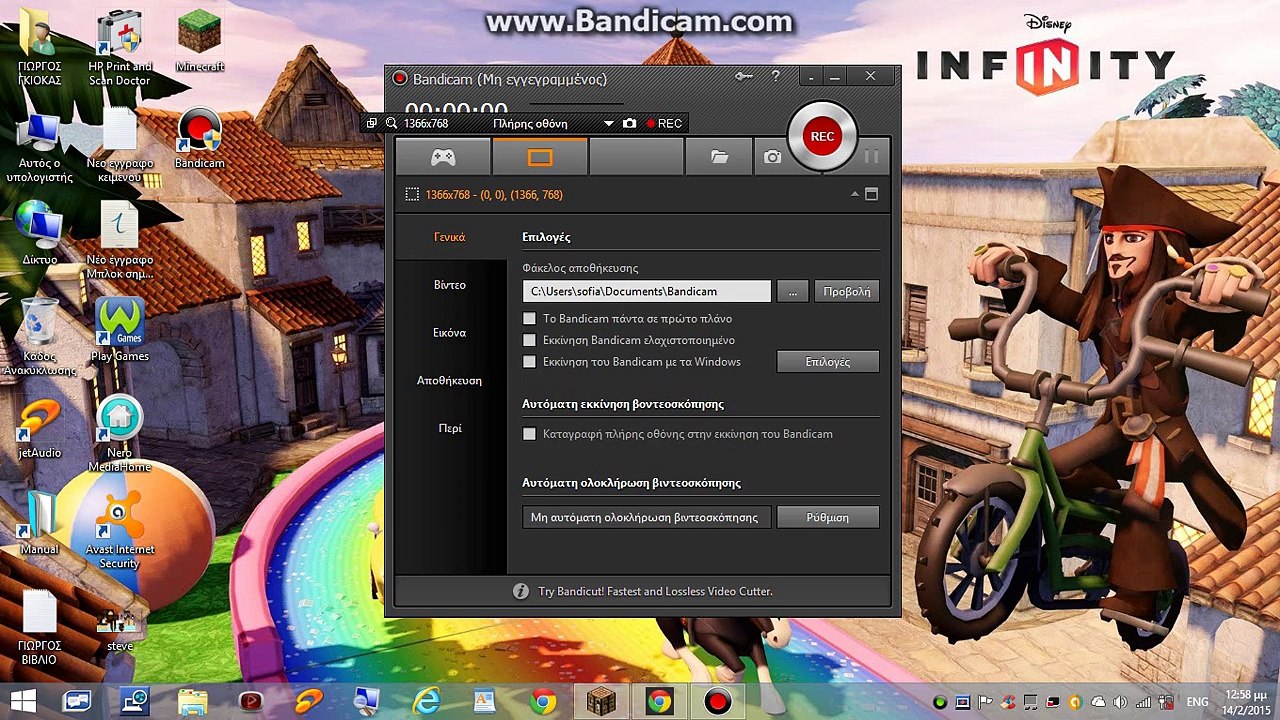
Task: Select the ΓΙΩΡΓΟΣ ΒΙΒΛΙΟ desktop file
Action: (x=40, y=627)
